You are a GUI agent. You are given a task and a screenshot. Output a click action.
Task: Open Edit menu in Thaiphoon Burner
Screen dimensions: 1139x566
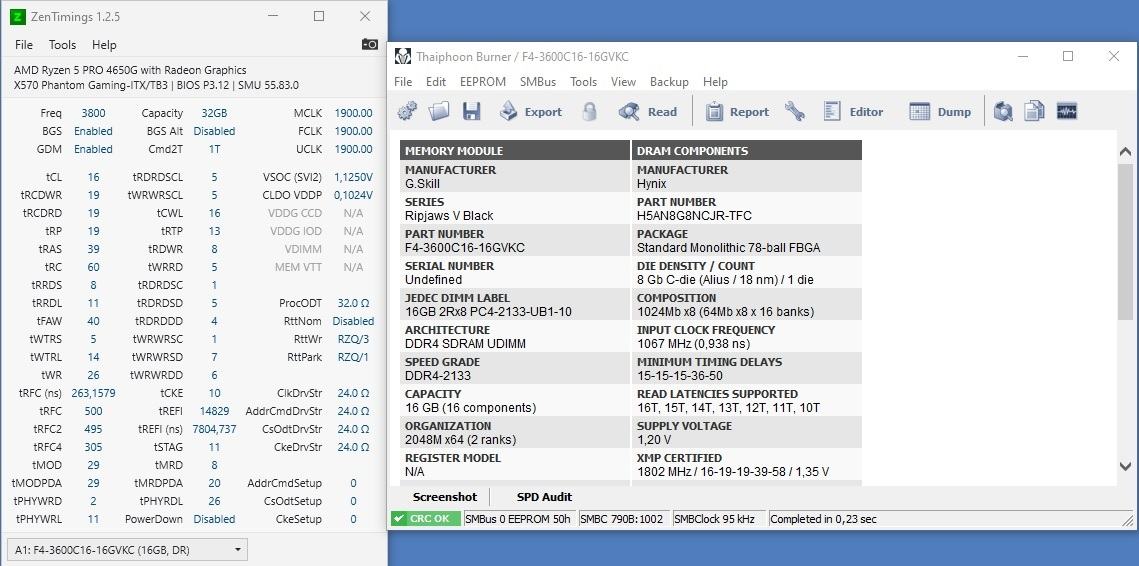[x=436, y=81]
